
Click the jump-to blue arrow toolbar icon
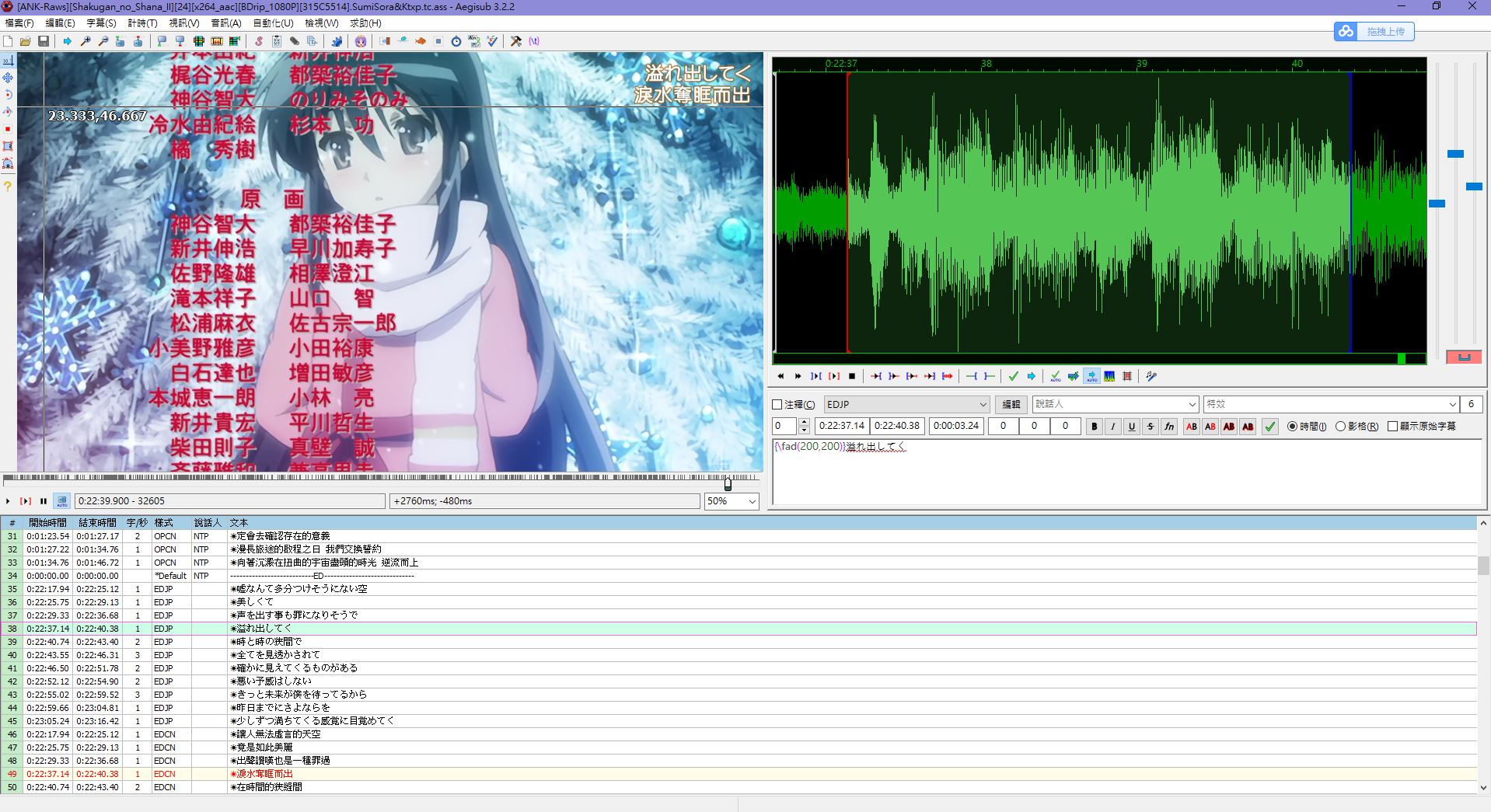[67, 41]
